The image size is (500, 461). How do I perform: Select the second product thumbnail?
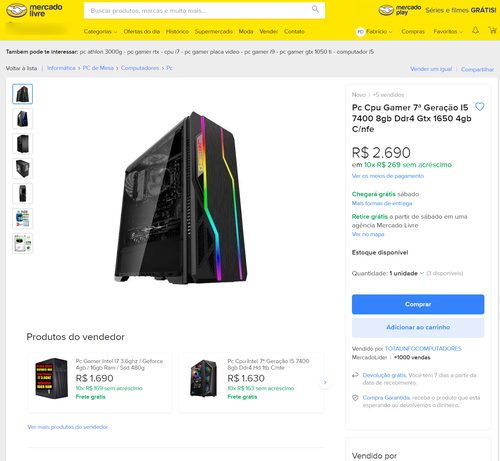pyautogui.click(x=23, y=119)
